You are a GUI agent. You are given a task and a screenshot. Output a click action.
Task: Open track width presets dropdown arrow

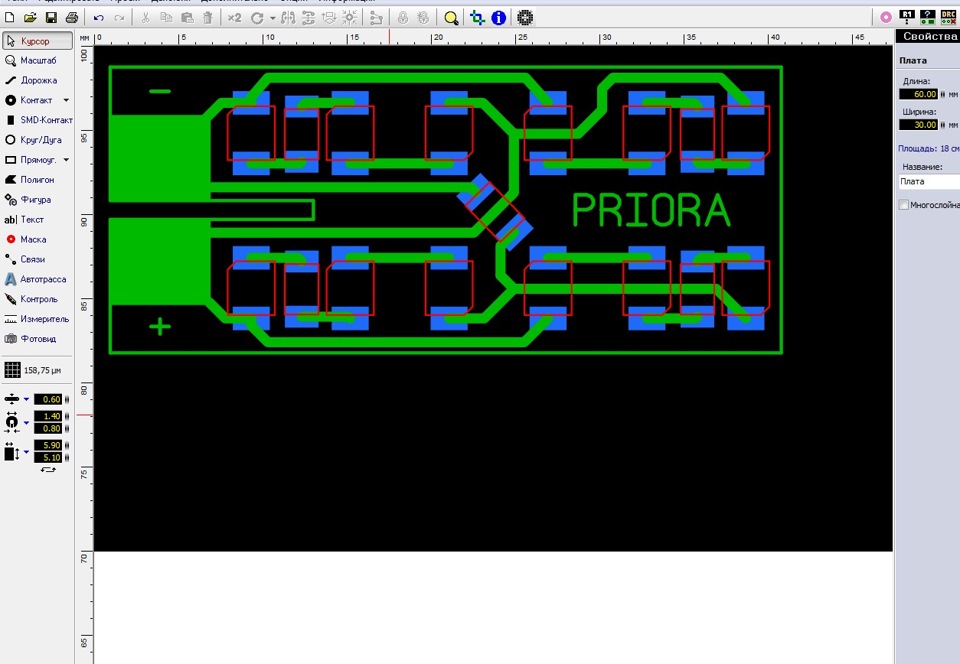pos(26,399)
